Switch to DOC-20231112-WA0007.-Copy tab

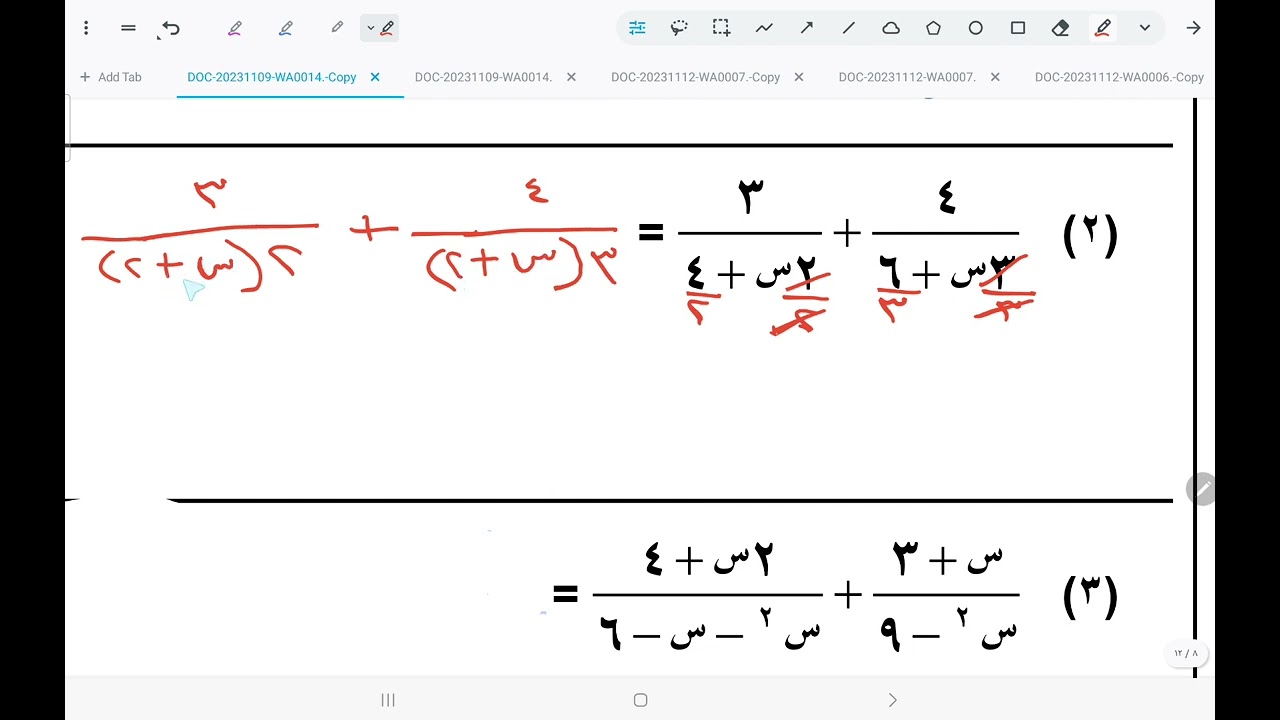(695, 77)
